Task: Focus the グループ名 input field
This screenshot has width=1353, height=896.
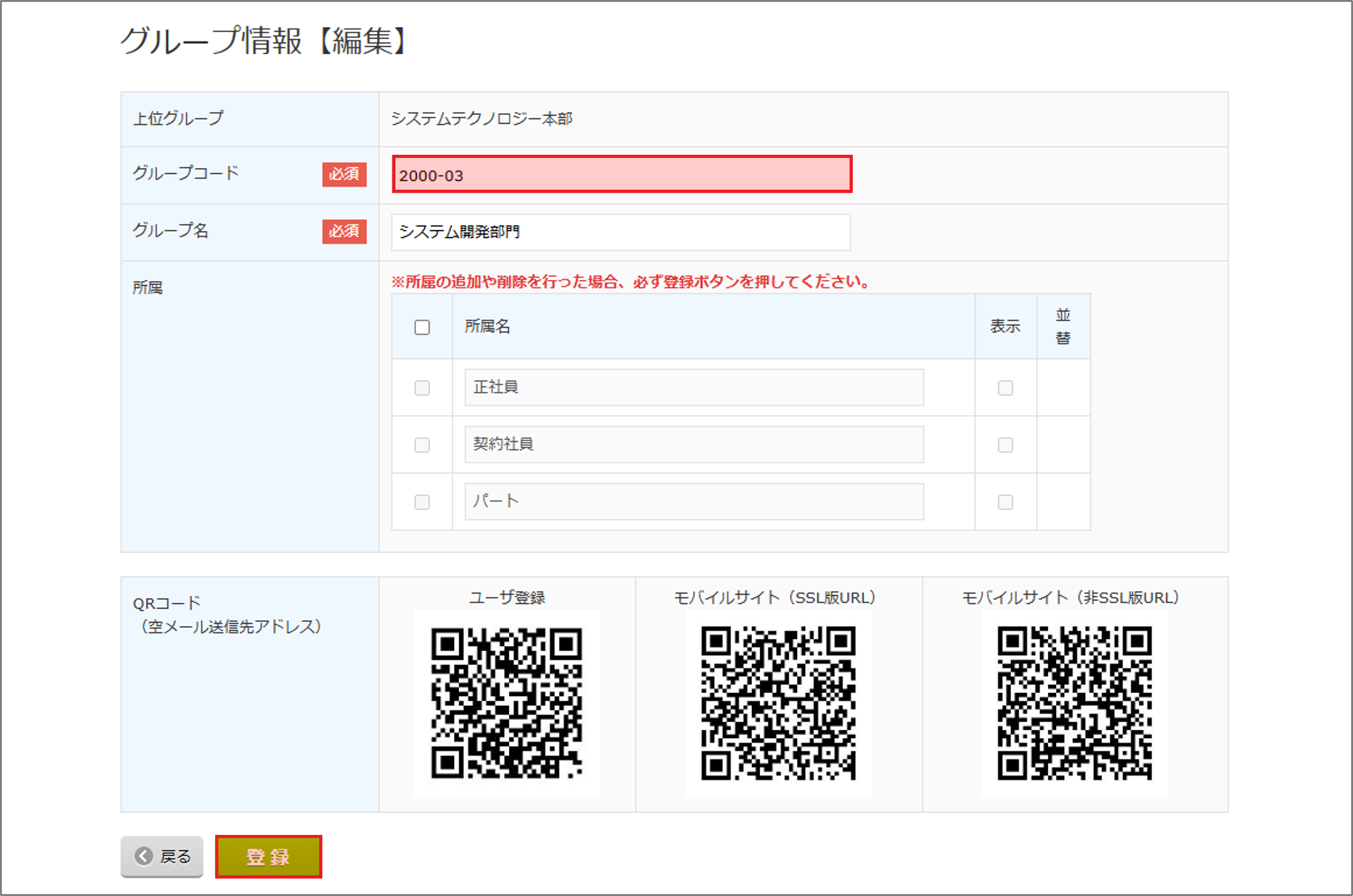Action: click(621, 232)
